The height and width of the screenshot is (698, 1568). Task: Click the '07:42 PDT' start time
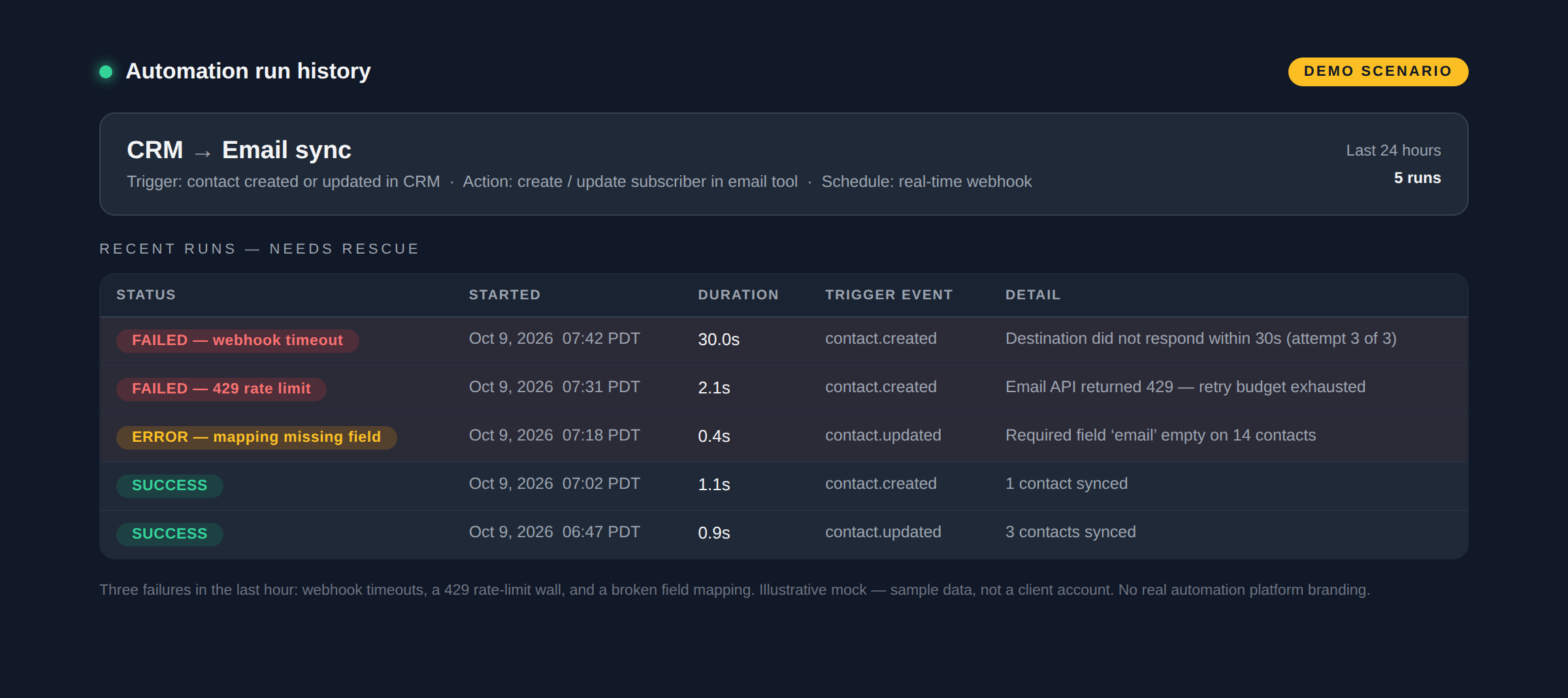601,339
